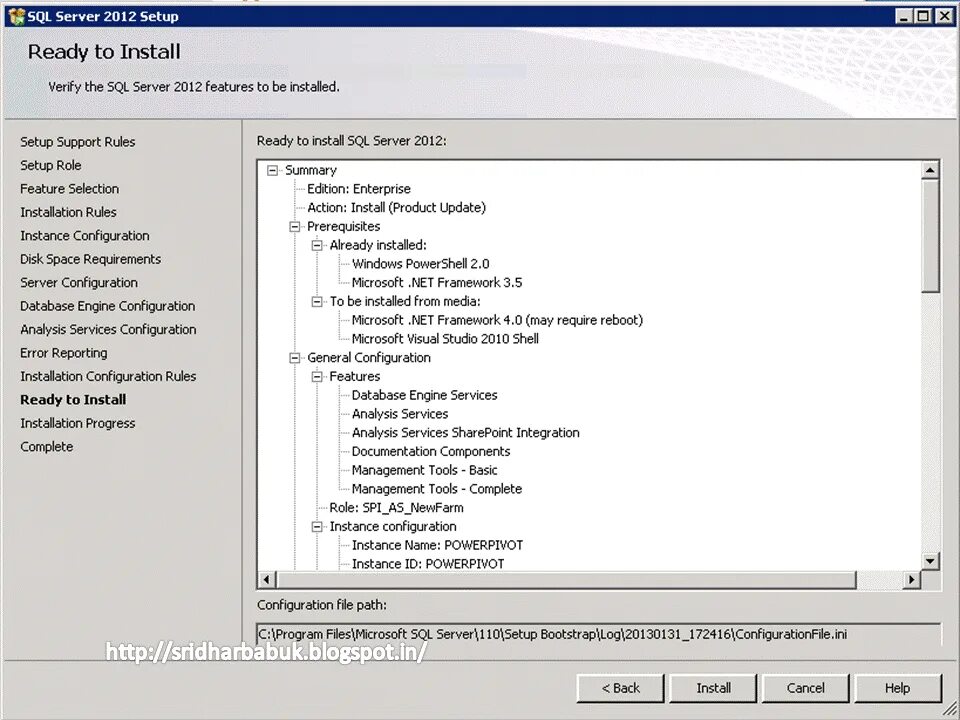This screenshot has height=720, width=960.
Task: Click the horizontal scroll right arrow
Action: [912, 579]
